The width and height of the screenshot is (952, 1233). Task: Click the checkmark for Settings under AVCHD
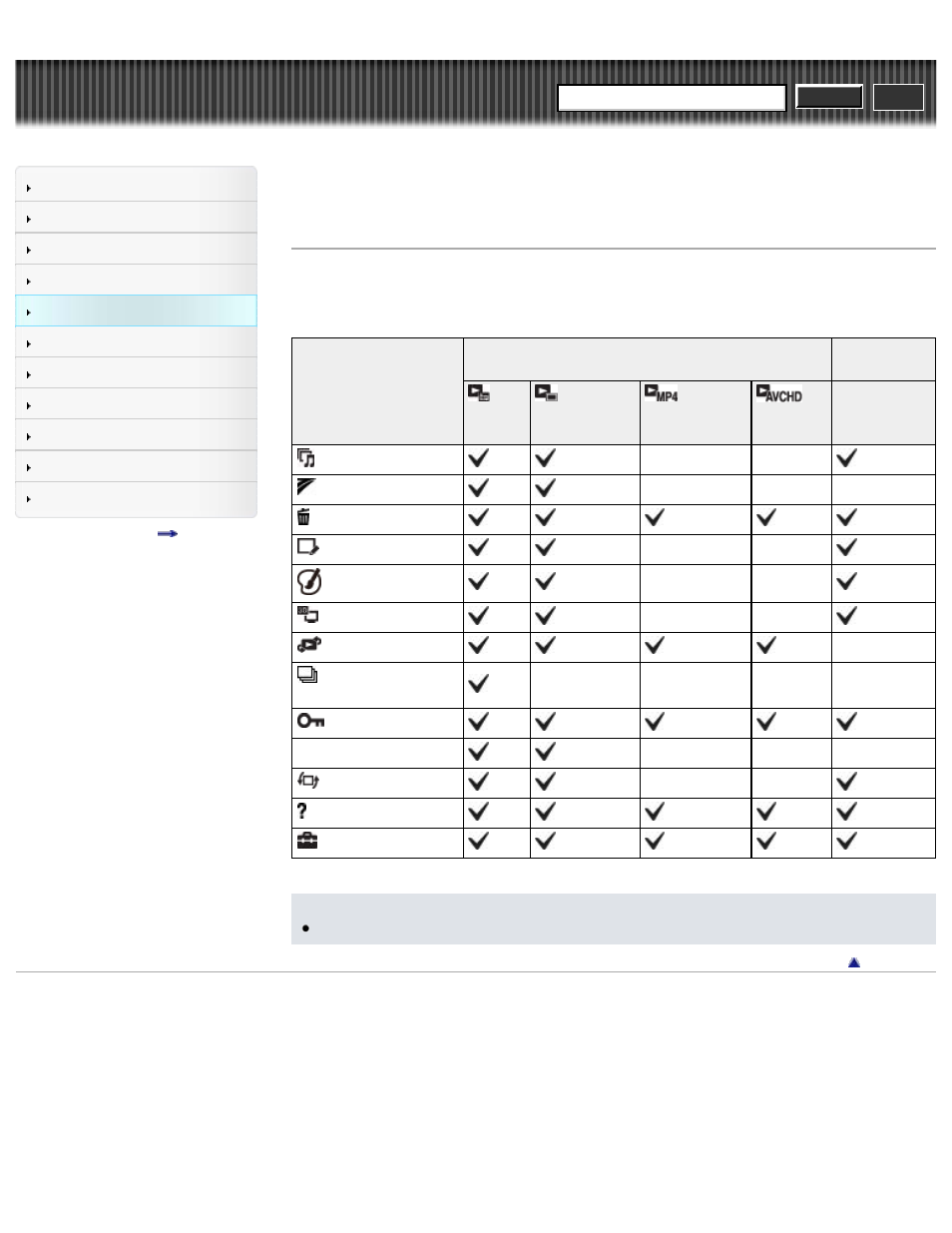pyautogui.click(x=766, y=841)
